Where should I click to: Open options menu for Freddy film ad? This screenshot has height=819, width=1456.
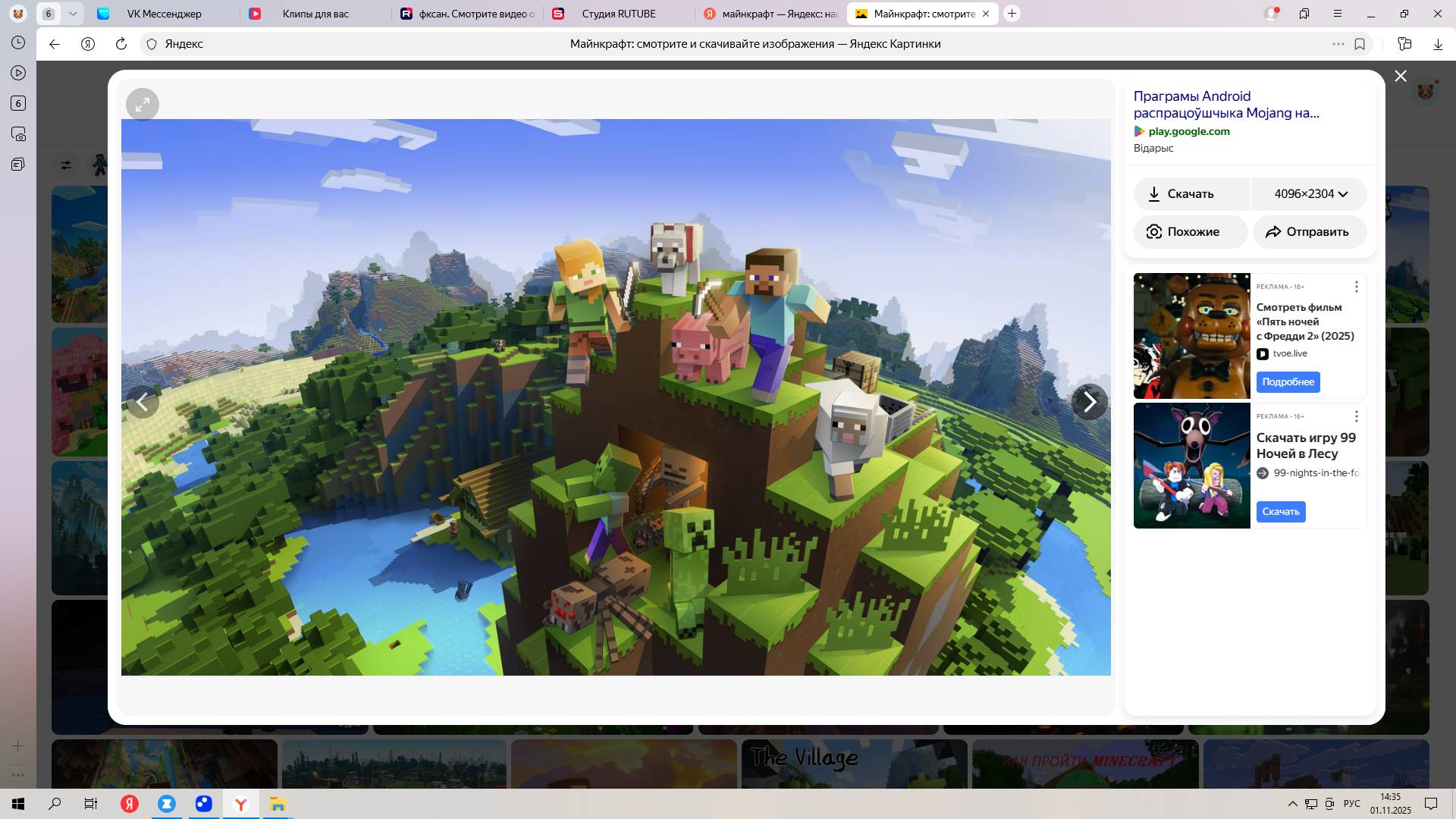pos(1356,287)
